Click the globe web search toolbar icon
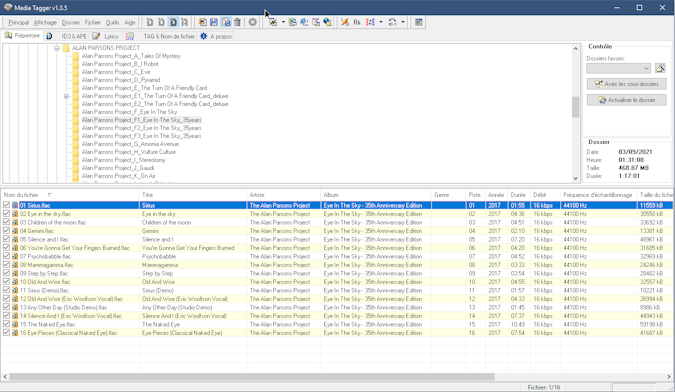Screen dimensions: 675x392 pos(328,22)
